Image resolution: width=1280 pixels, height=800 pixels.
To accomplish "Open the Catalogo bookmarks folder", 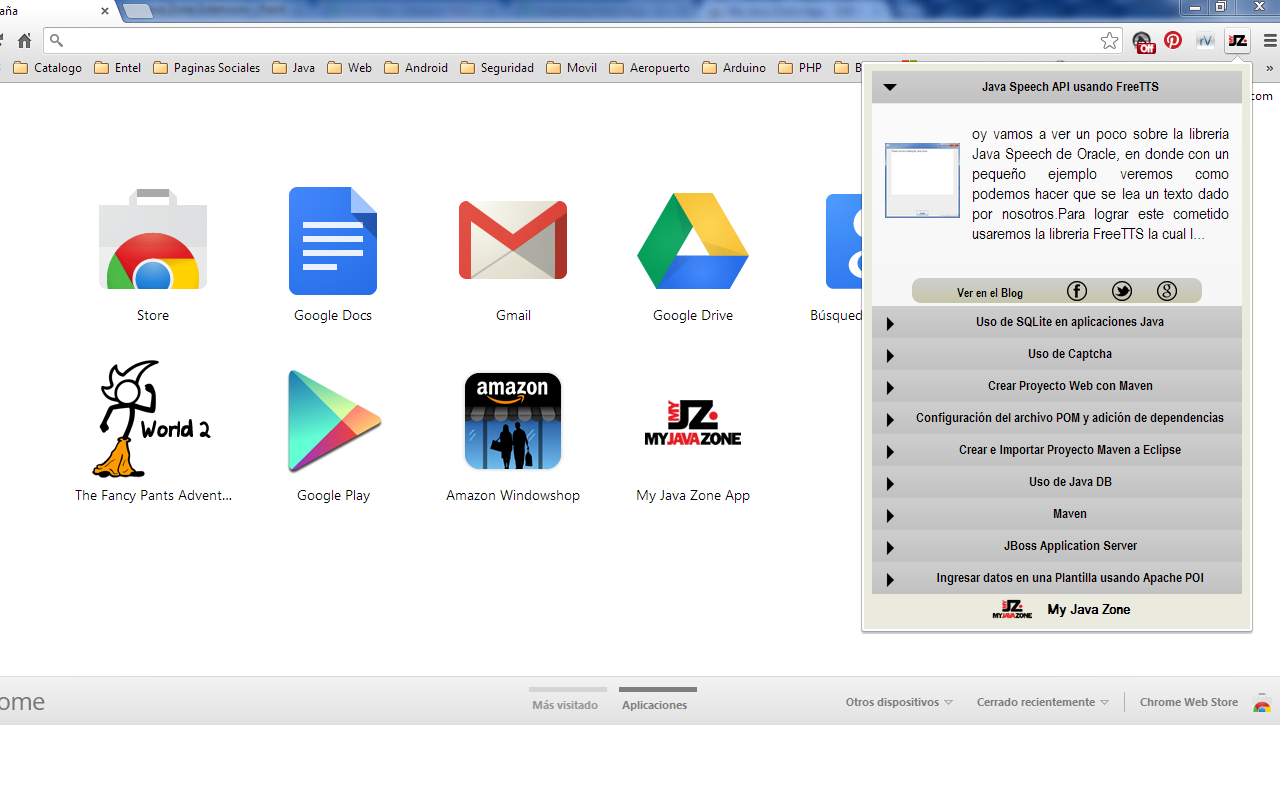I will tap(48, 68).
